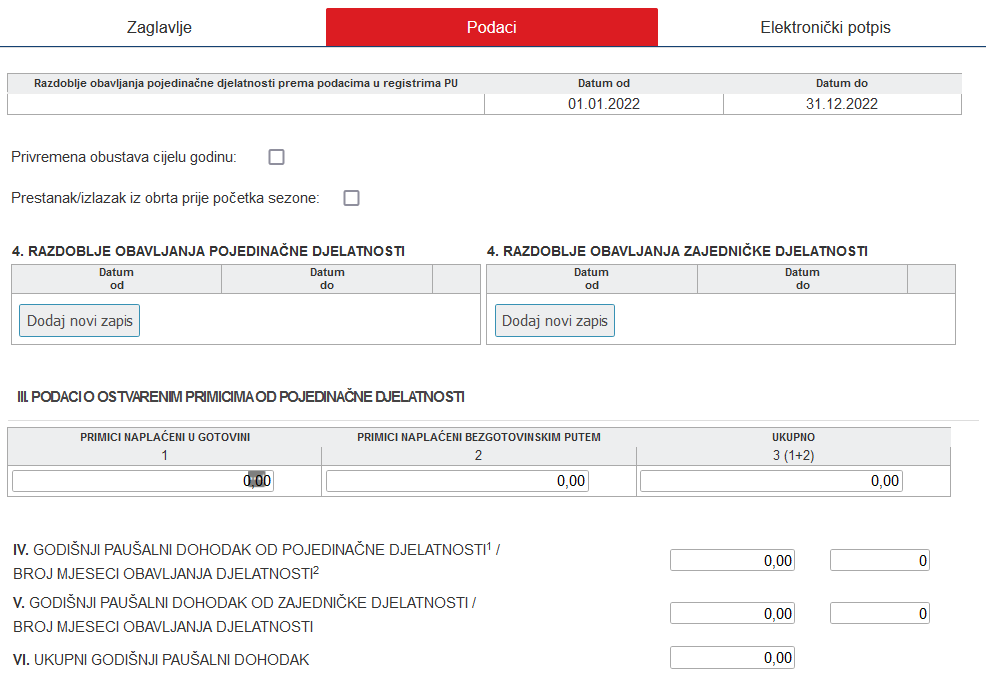Select the Datum do field showing 31.12.2022
Viewport: 986px width, 695px height.
click(x=842, y=103)
